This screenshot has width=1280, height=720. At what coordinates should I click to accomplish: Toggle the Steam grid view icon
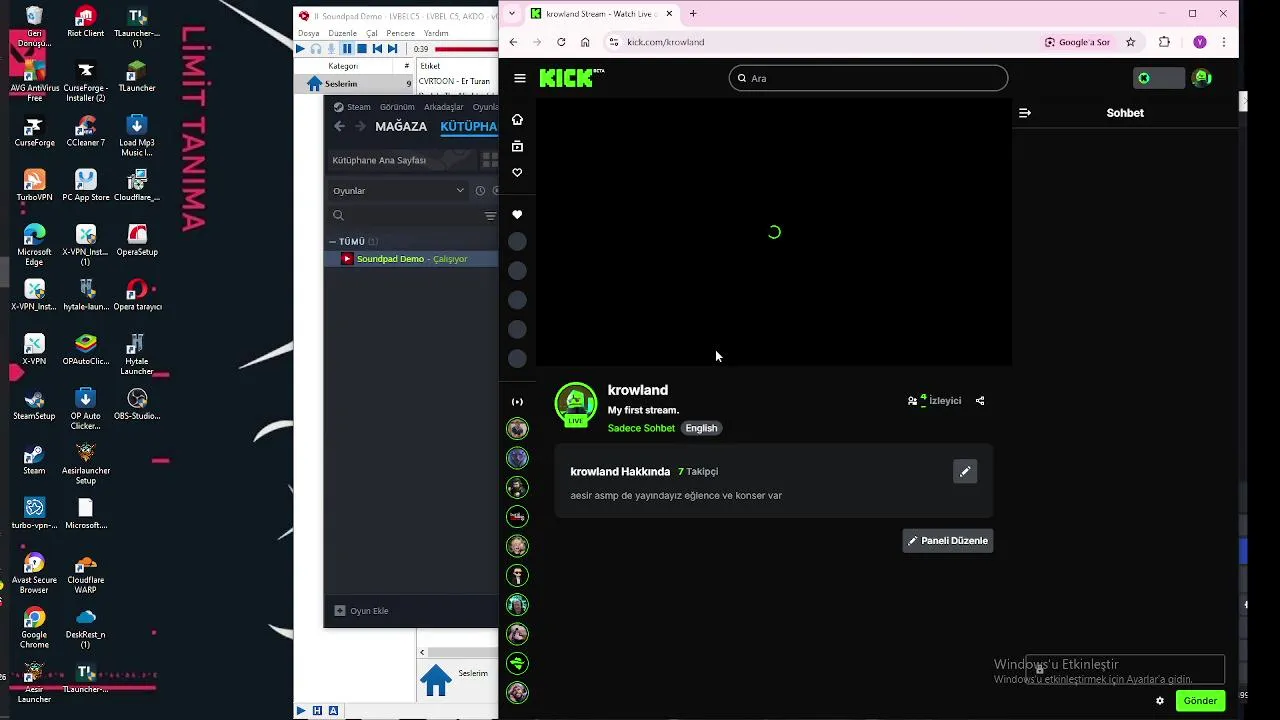[489, 160]
